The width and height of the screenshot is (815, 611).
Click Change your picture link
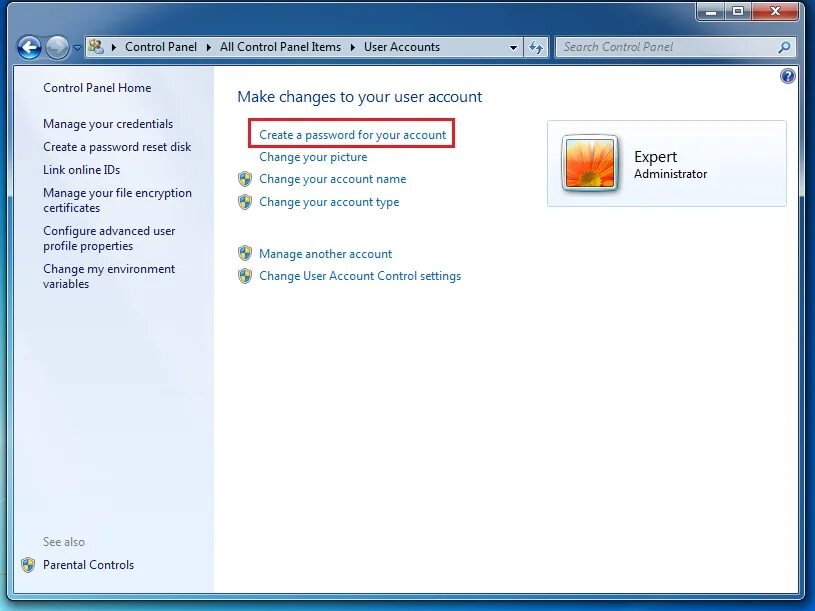[x=313, y=157]
